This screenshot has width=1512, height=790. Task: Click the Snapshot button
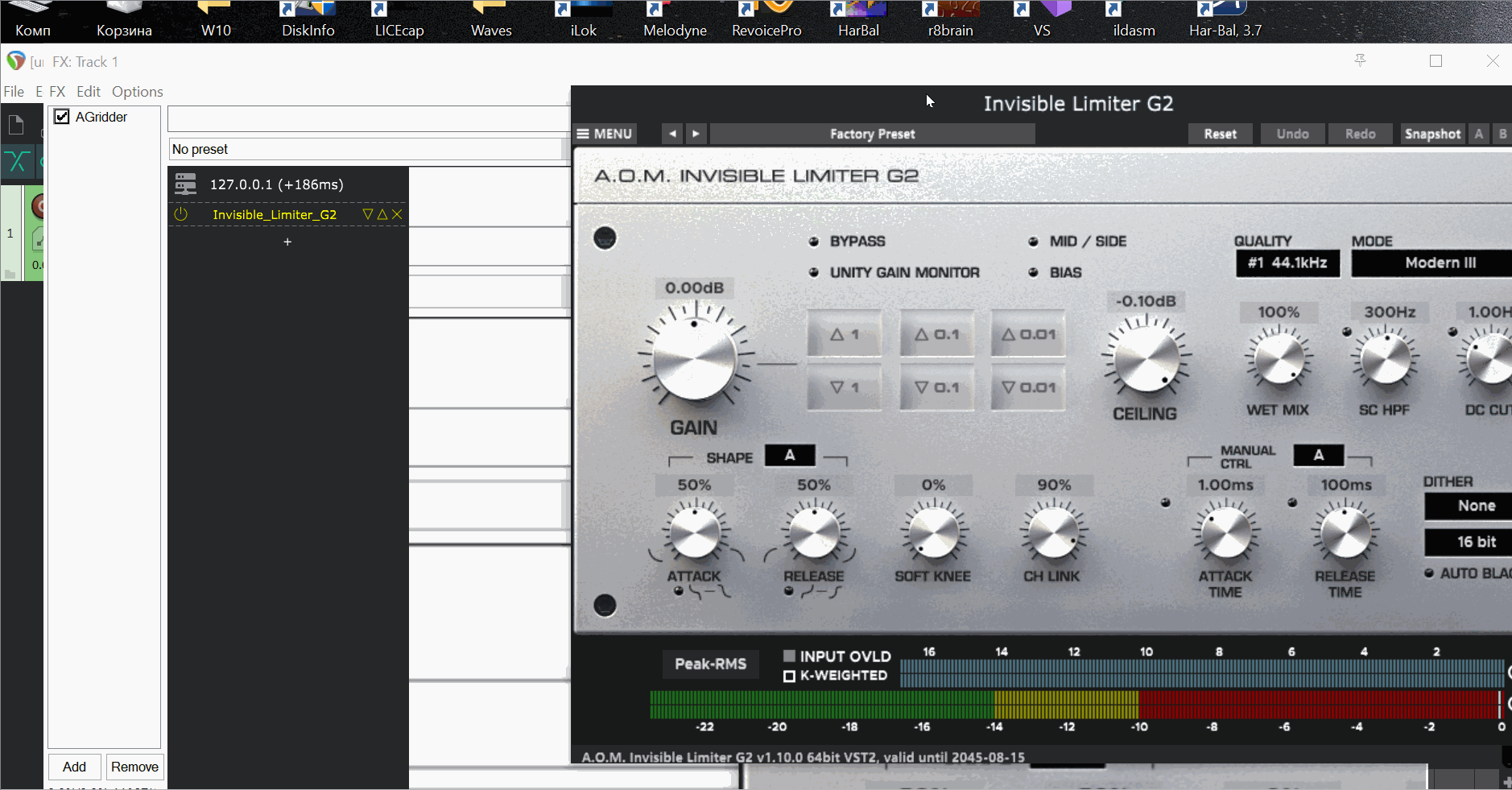click(x=1433, y=134)
